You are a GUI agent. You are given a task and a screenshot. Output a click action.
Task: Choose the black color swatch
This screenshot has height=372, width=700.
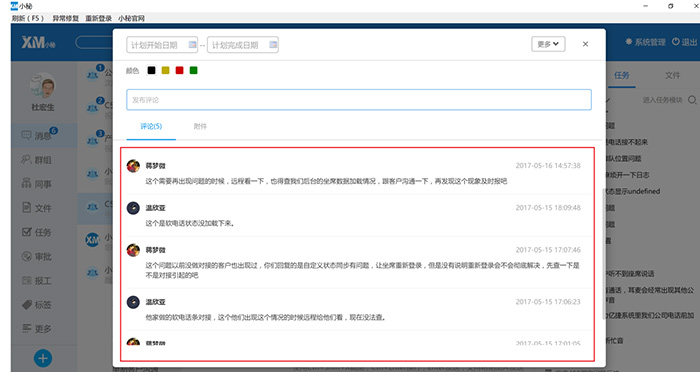[151, 70]
